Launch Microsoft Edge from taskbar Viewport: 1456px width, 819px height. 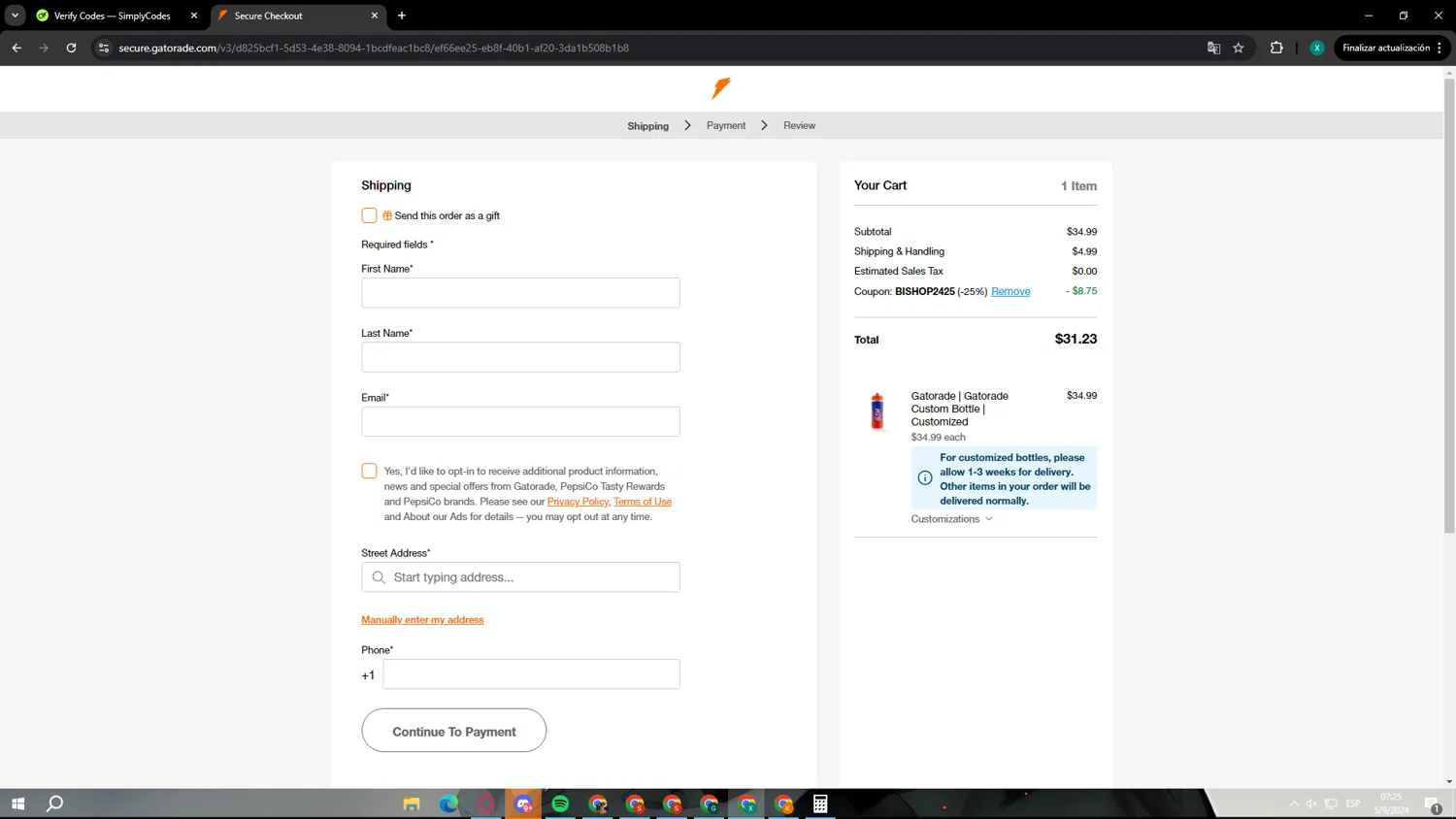[448, 803]
